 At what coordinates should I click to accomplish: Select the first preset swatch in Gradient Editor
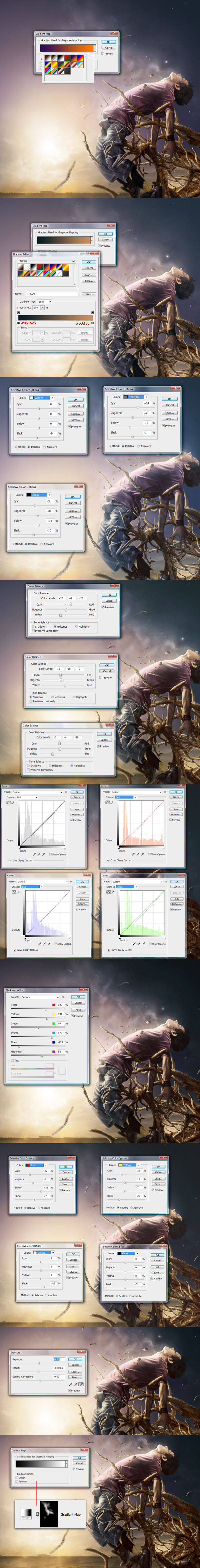20,267
